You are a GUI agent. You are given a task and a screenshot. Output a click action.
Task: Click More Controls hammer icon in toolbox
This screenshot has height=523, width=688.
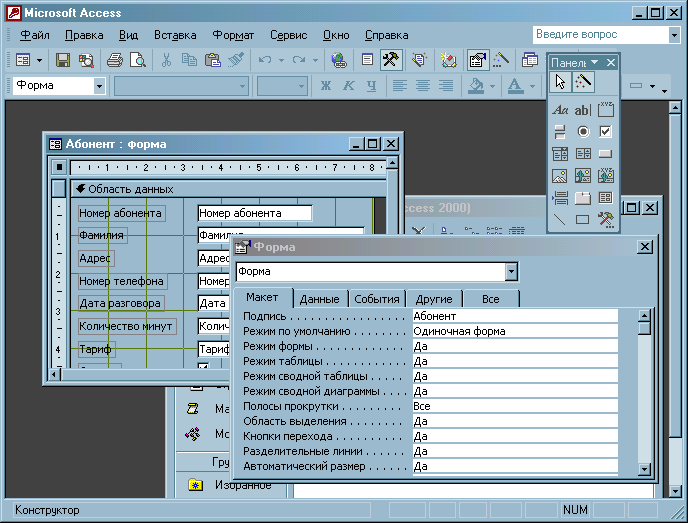click(606, 219)
